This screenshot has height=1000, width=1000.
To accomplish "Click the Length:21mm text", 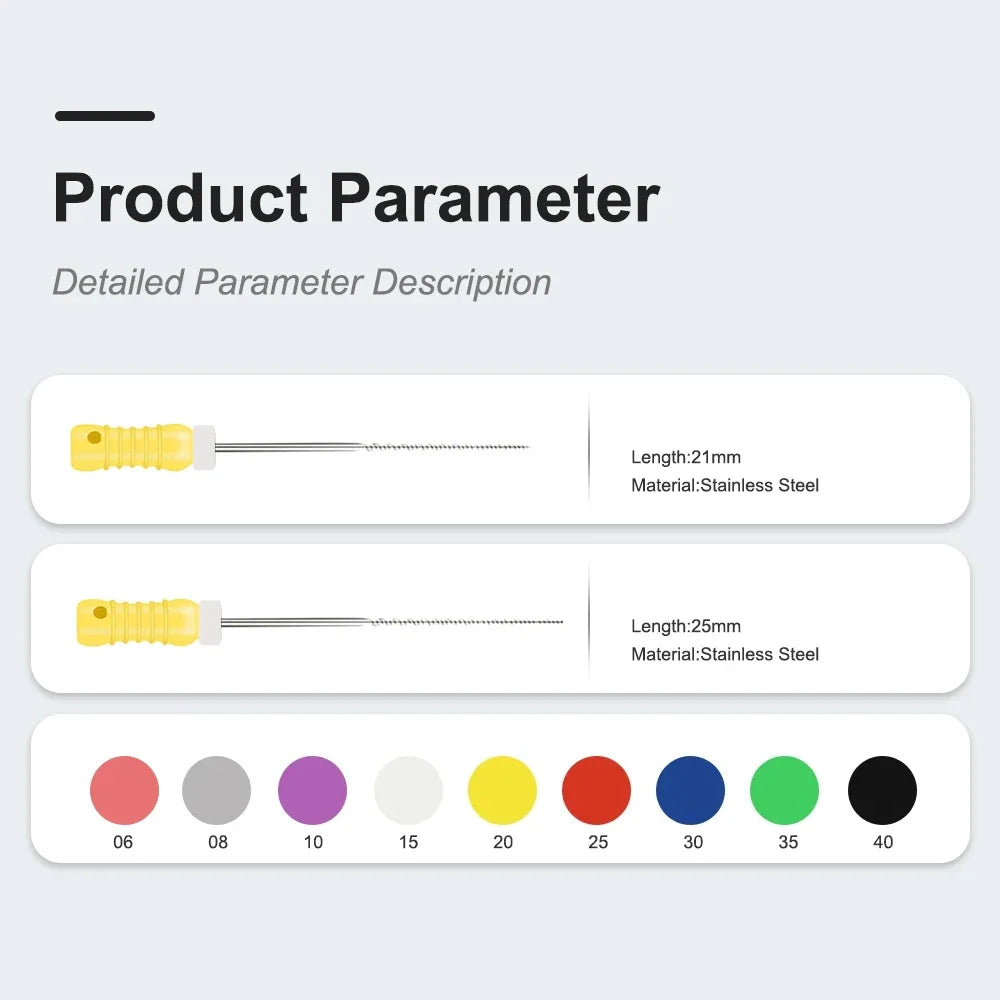I will click(686, 457).
